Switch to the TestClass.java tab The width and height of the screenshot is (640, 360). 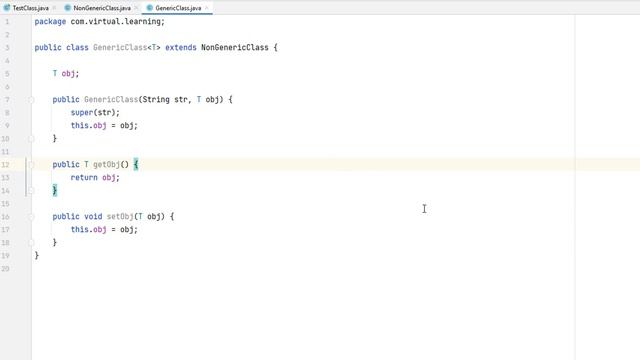[30, 8]
